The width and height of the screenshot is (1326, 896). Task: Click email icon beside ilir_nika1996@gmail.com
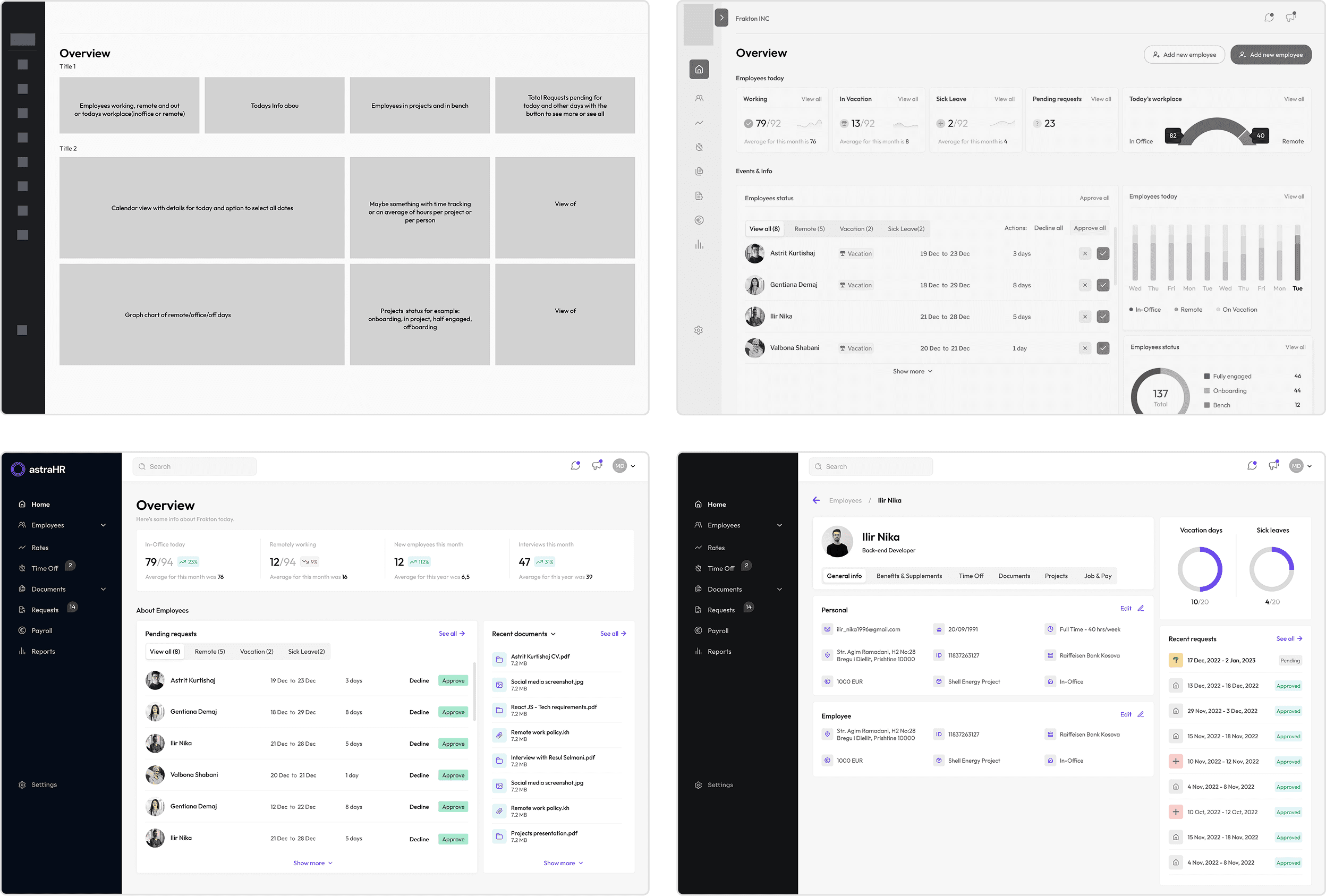[827, 629]
